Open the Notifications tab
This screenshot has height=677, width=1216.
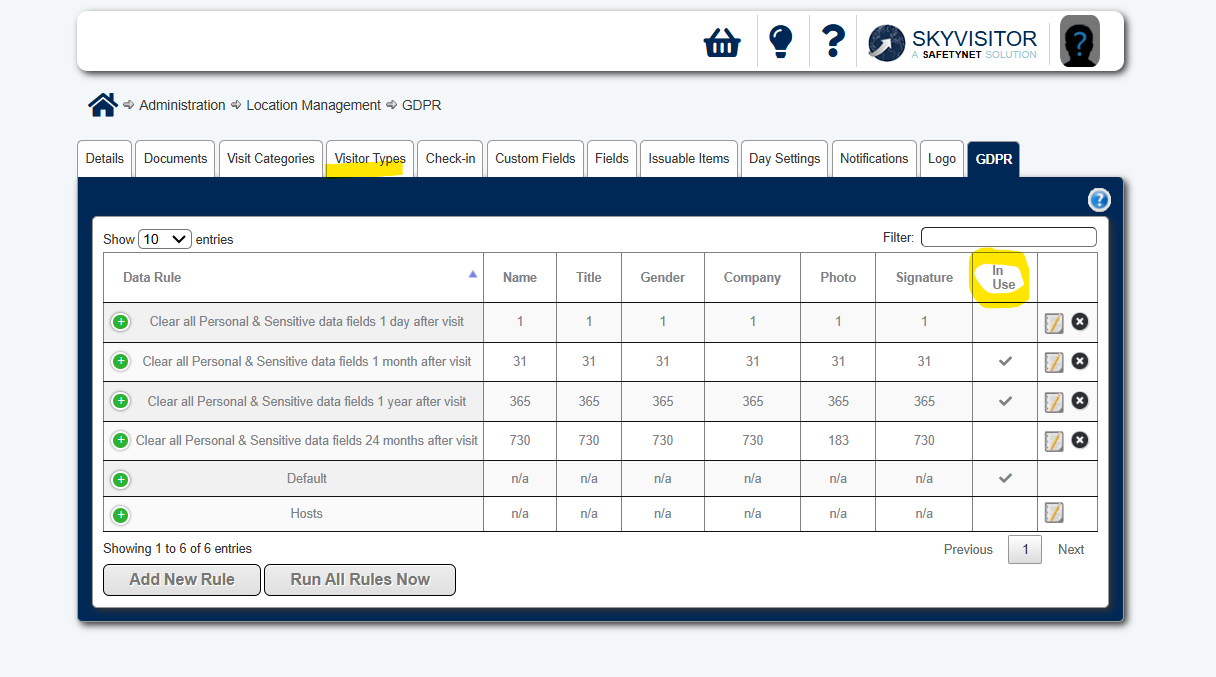pos(874,159)
